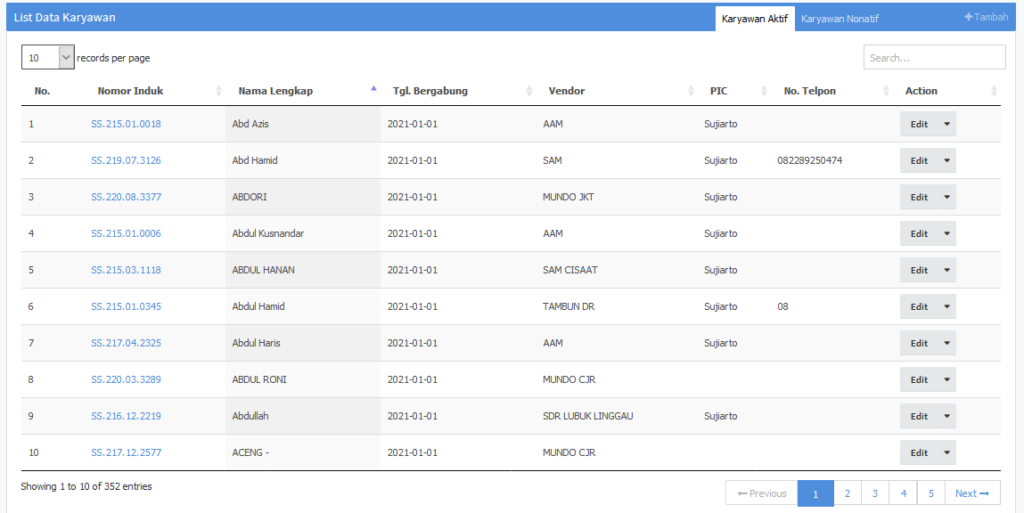
Task: Click current pagination page 1
Action: point(816,493)
